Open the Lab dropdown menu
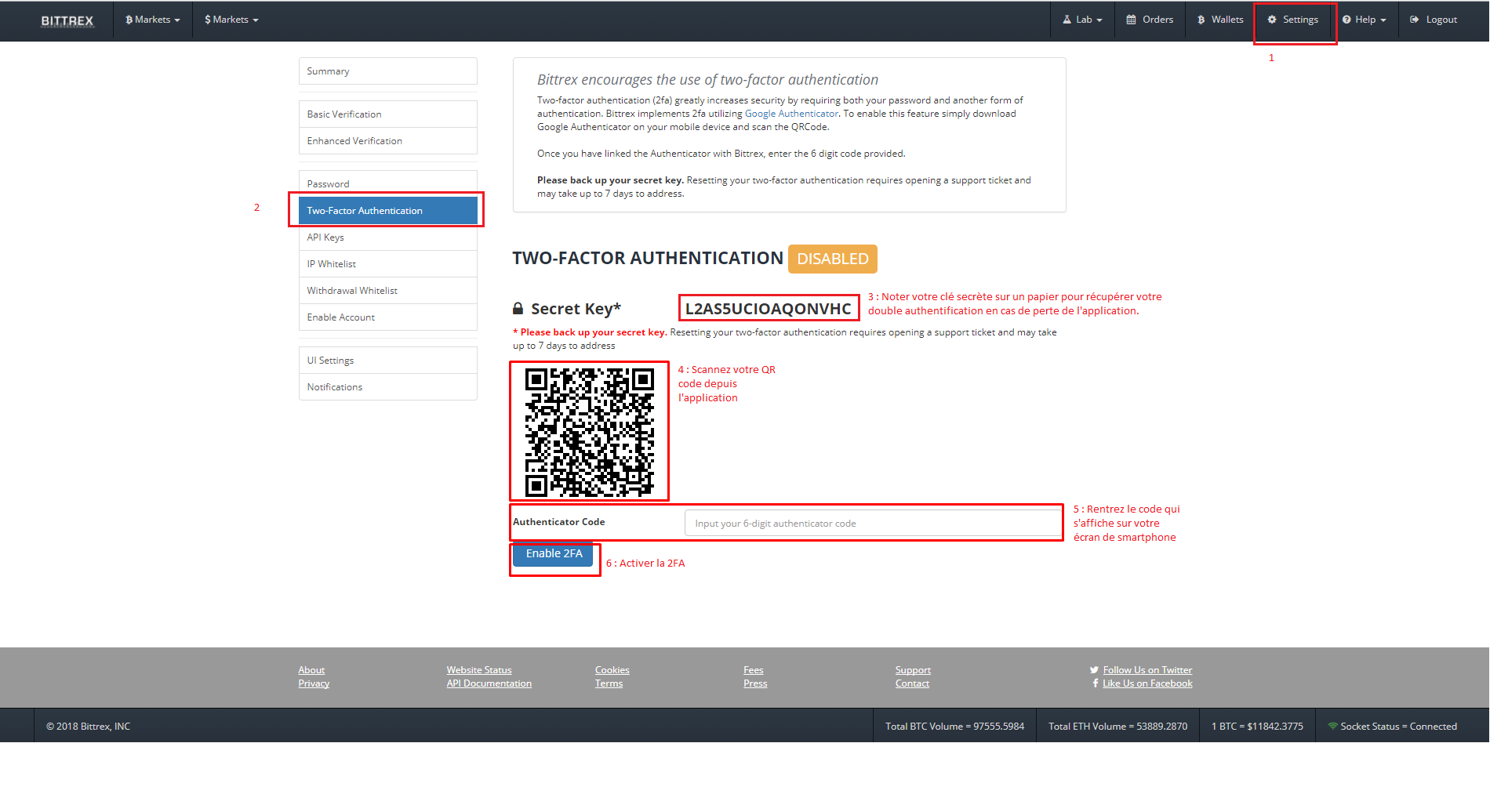This screenshot has width=1490, height=812. [x=1082, y=20]
